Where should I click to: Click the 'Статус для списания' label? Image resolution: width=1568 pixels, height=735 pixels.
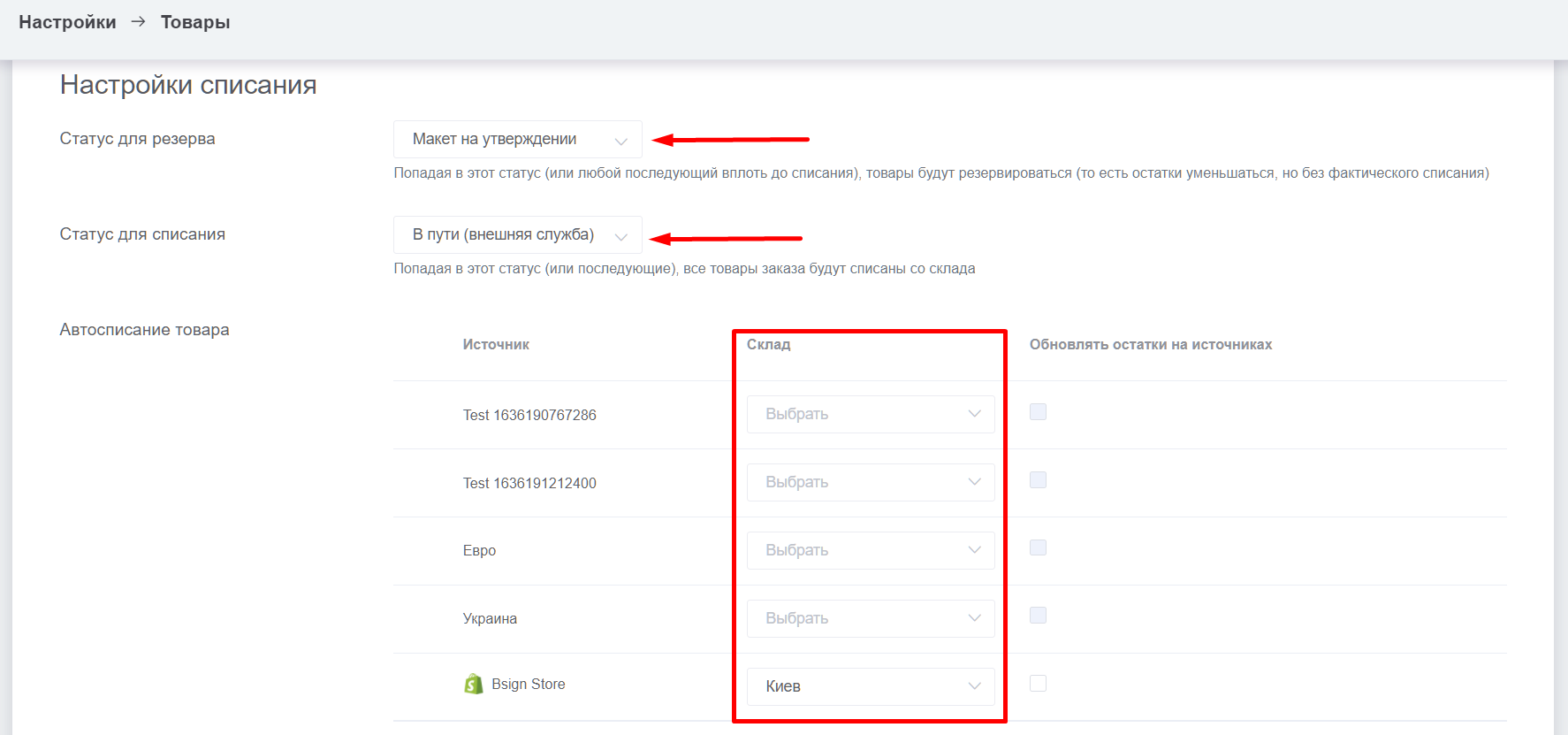[x=142, y=234]
